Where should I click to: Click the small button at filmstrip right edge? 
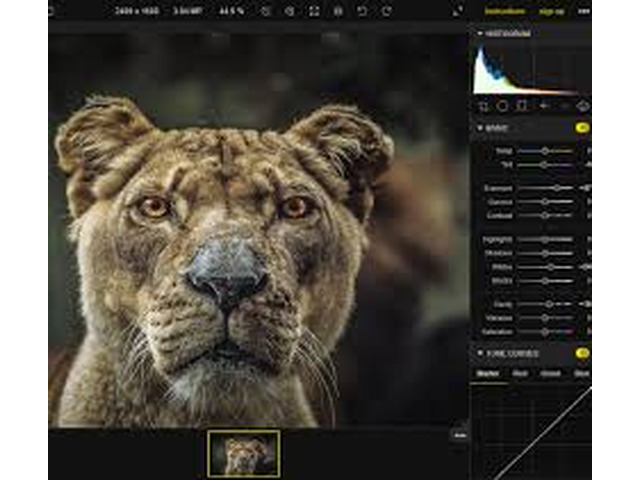coord(460,436)
